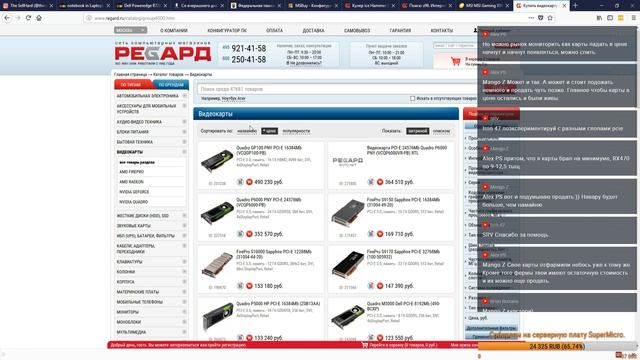Open the browser page actions three-dot menu
640x360 pixels.
pos(531,18)
